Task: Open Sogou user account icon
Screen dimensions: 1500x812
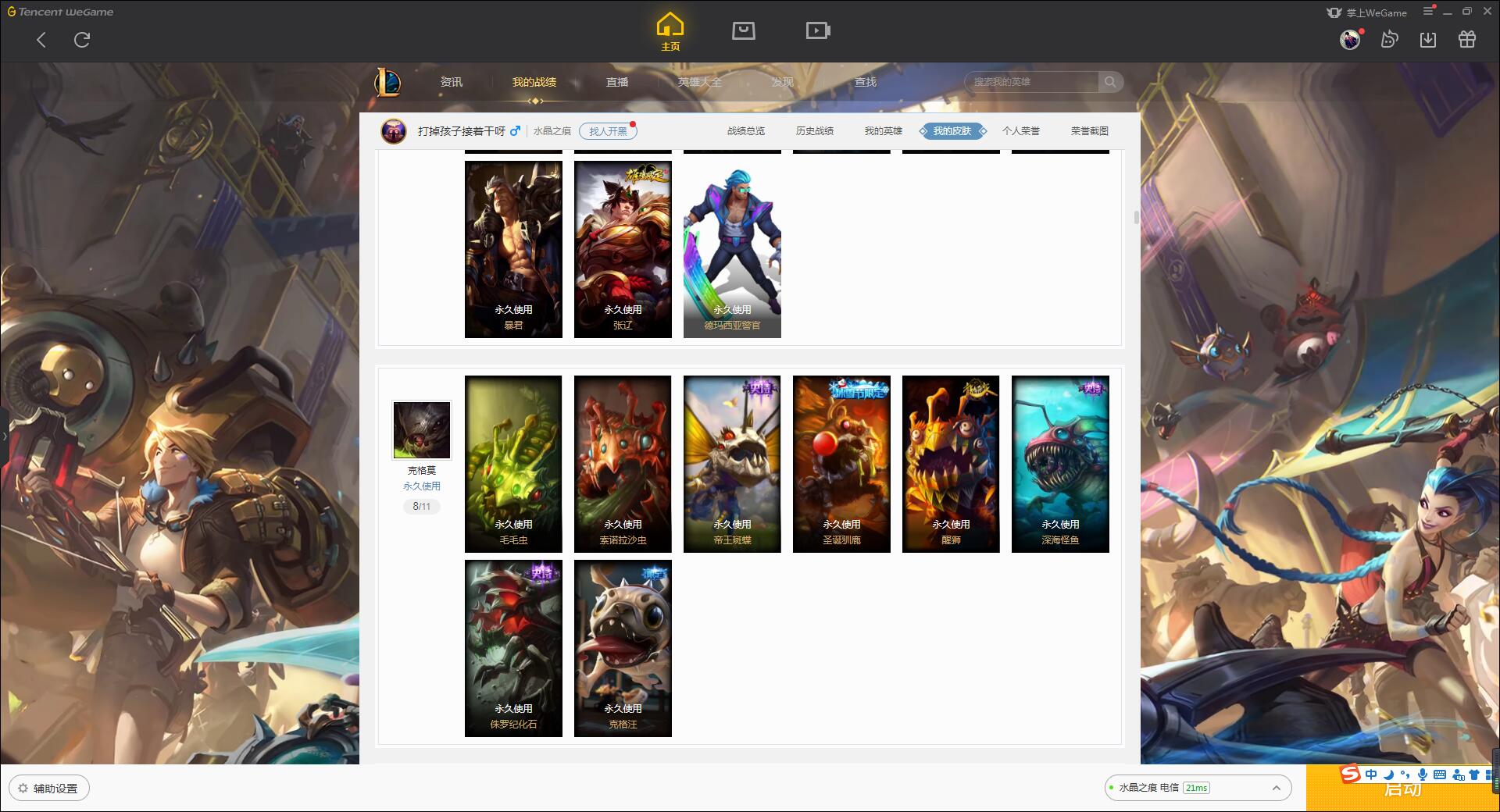Action: pyautogui.click(x=1458, y=775)
